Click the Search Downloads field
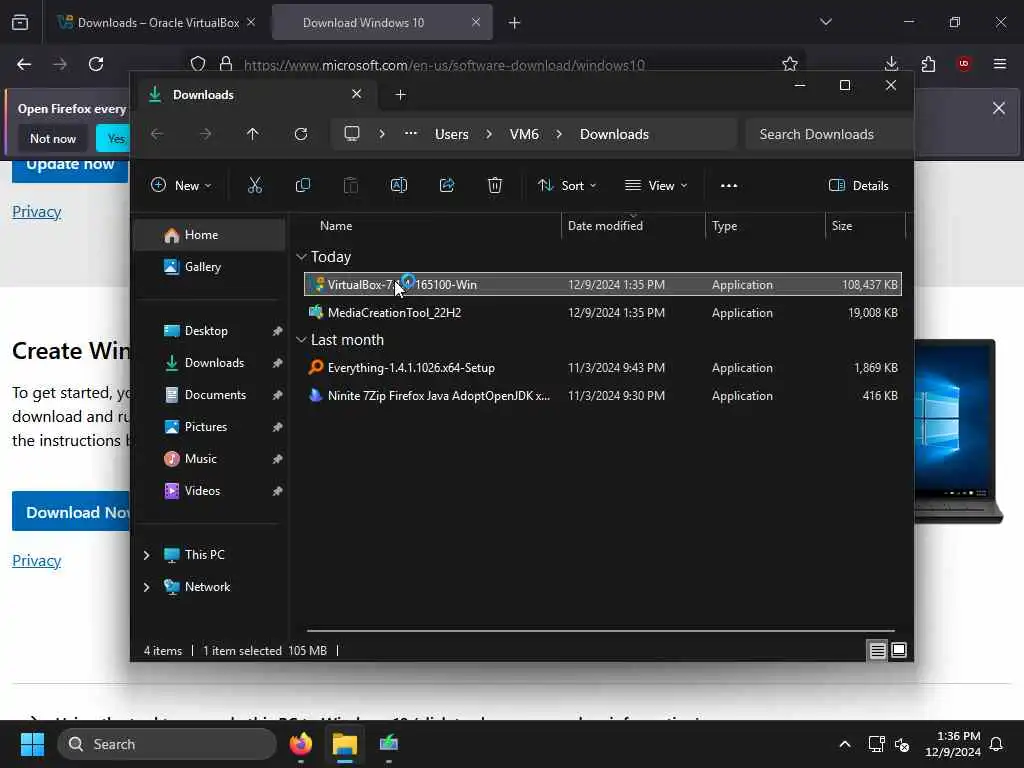1024x768 pixels. (828, 134)
